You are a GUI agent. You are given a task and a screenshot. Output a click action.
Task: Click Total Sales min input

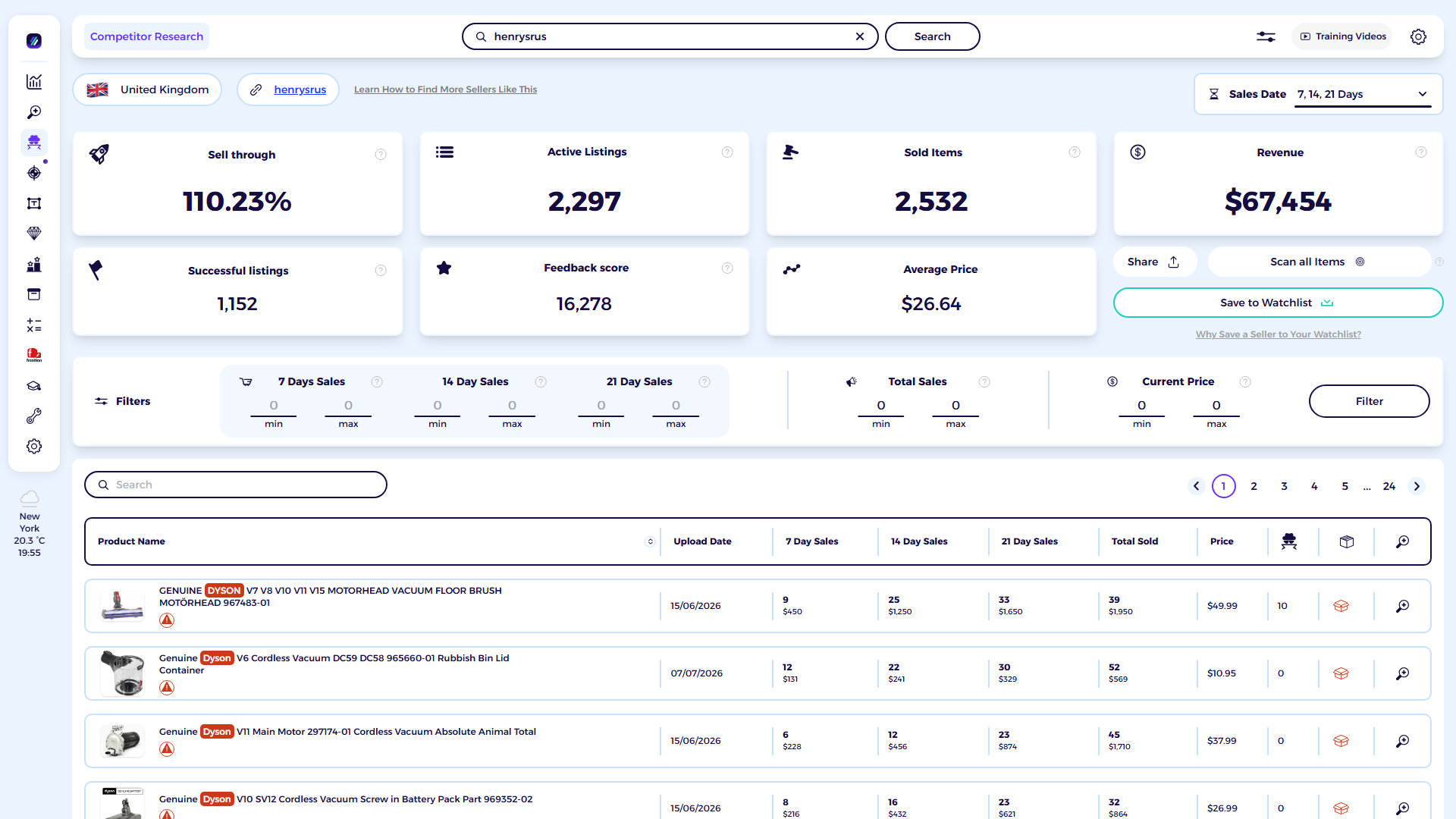[x=881, y=406]
